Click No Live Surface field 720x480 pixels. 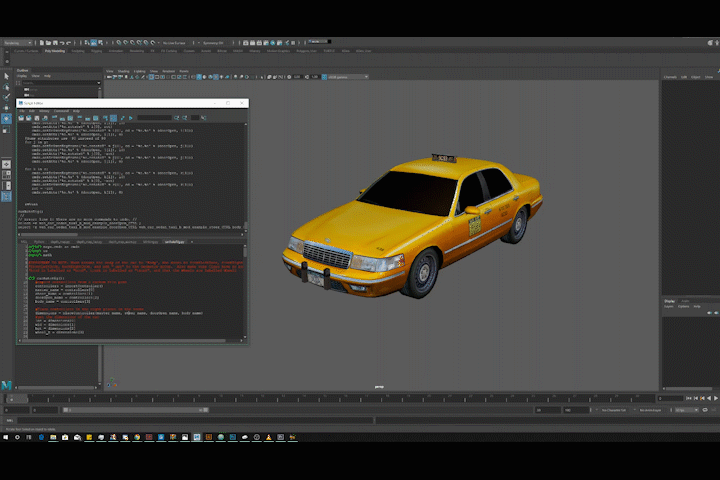[x=174, y=43]
